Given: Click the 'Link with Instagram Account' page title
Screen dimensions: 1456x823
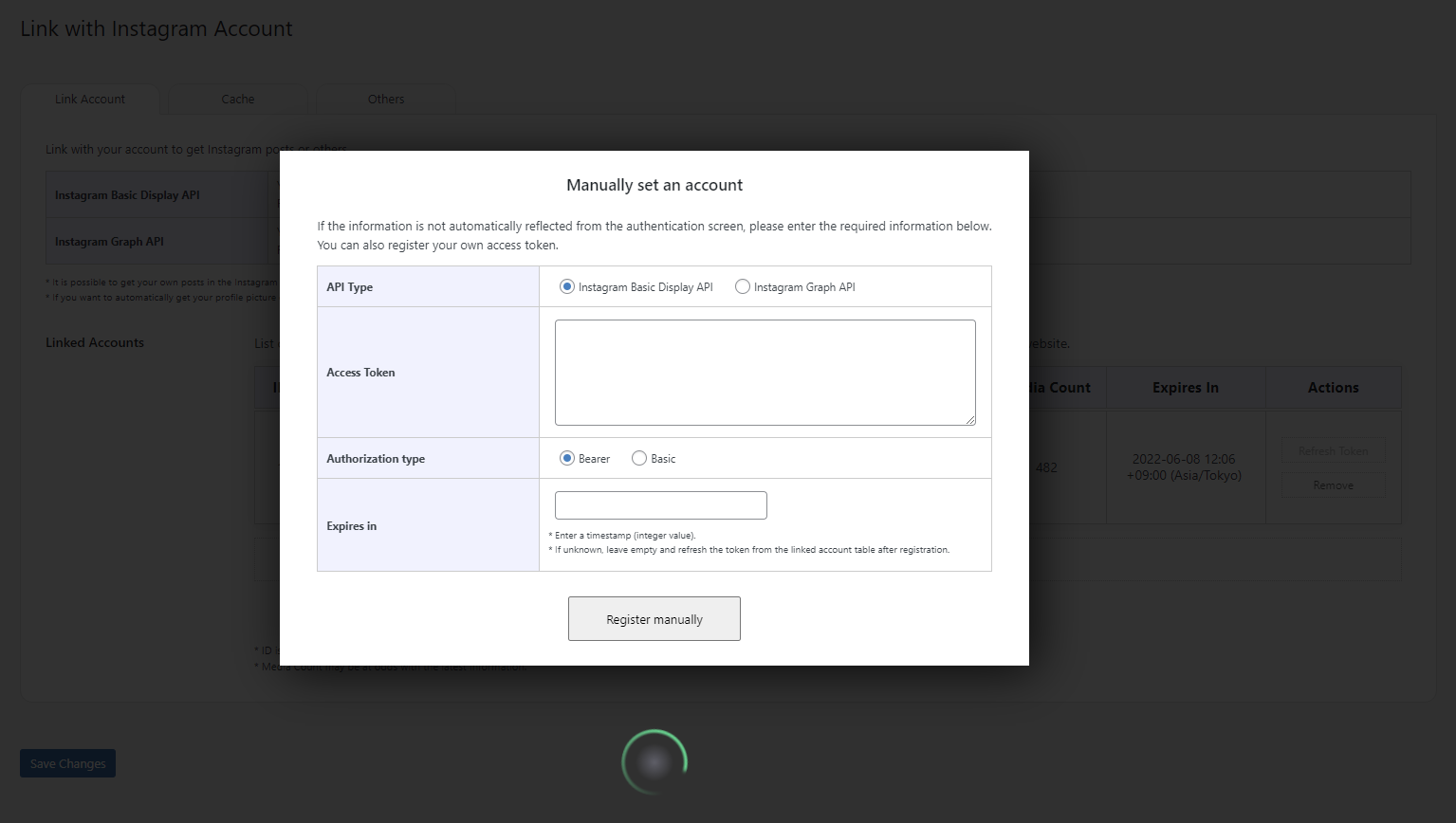Looking at the screenshot, I should click(157, 29).
